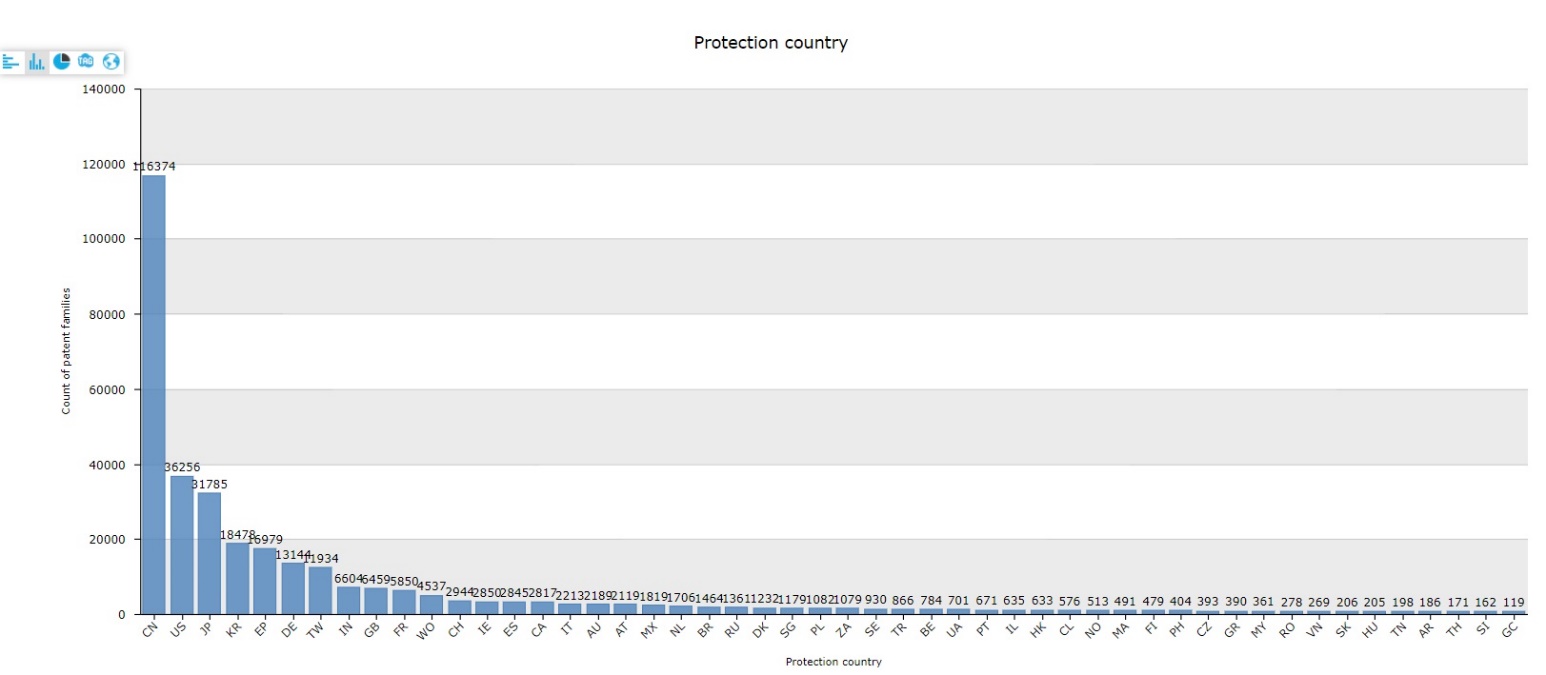1546x675 pixels.
Task: Click the Protection country chart title
Action: click(771, 43)
